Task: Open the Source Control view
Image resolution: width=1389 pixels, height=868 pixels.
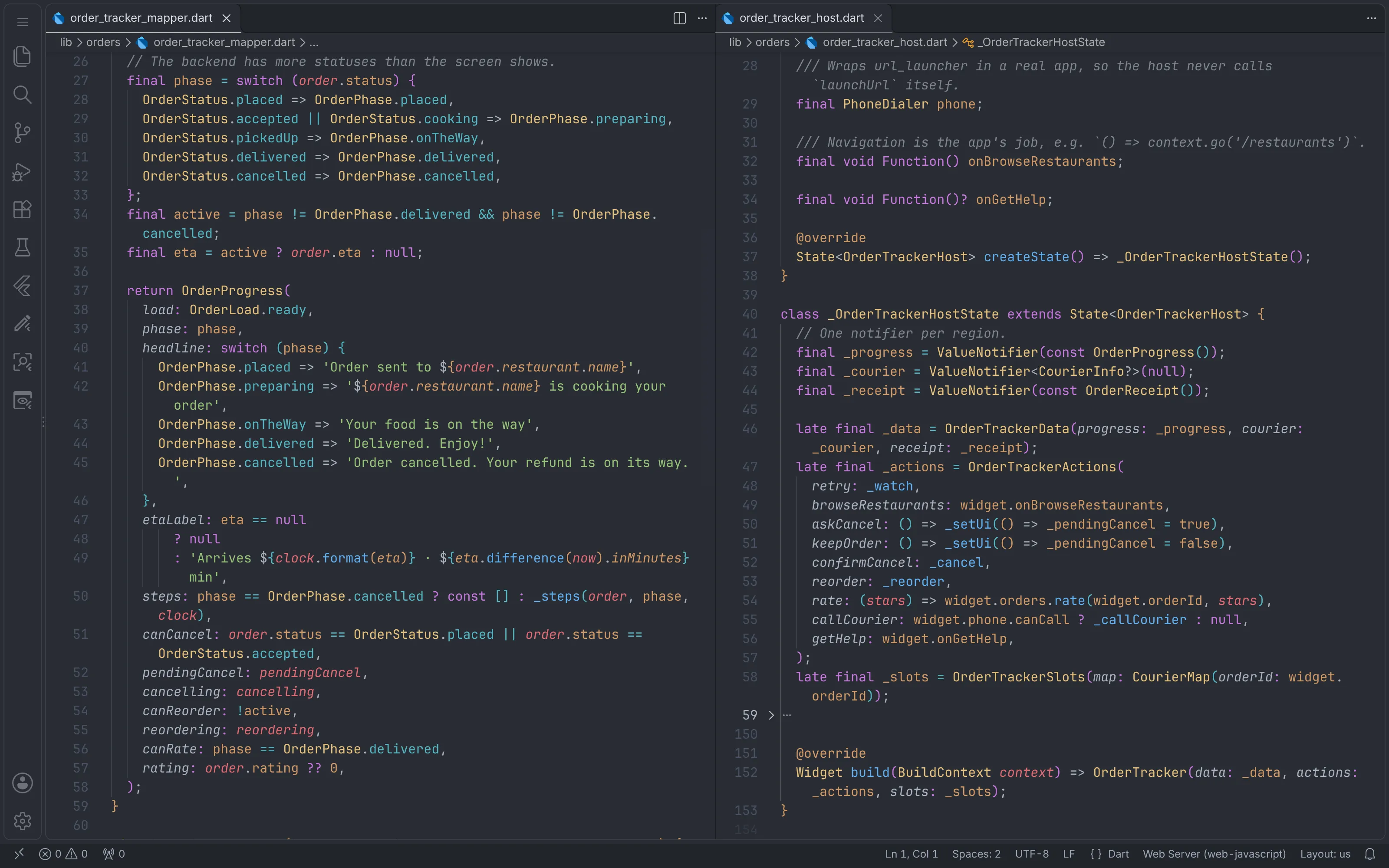Action: click(23, 133)
